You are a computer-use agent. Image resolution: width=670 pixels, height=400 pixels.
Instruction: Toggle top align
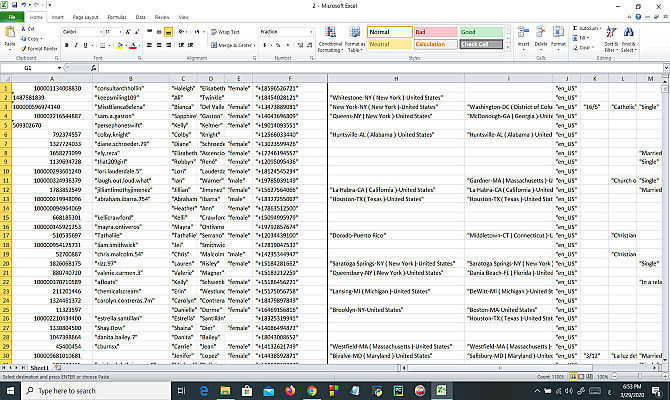tap(150, 32)
